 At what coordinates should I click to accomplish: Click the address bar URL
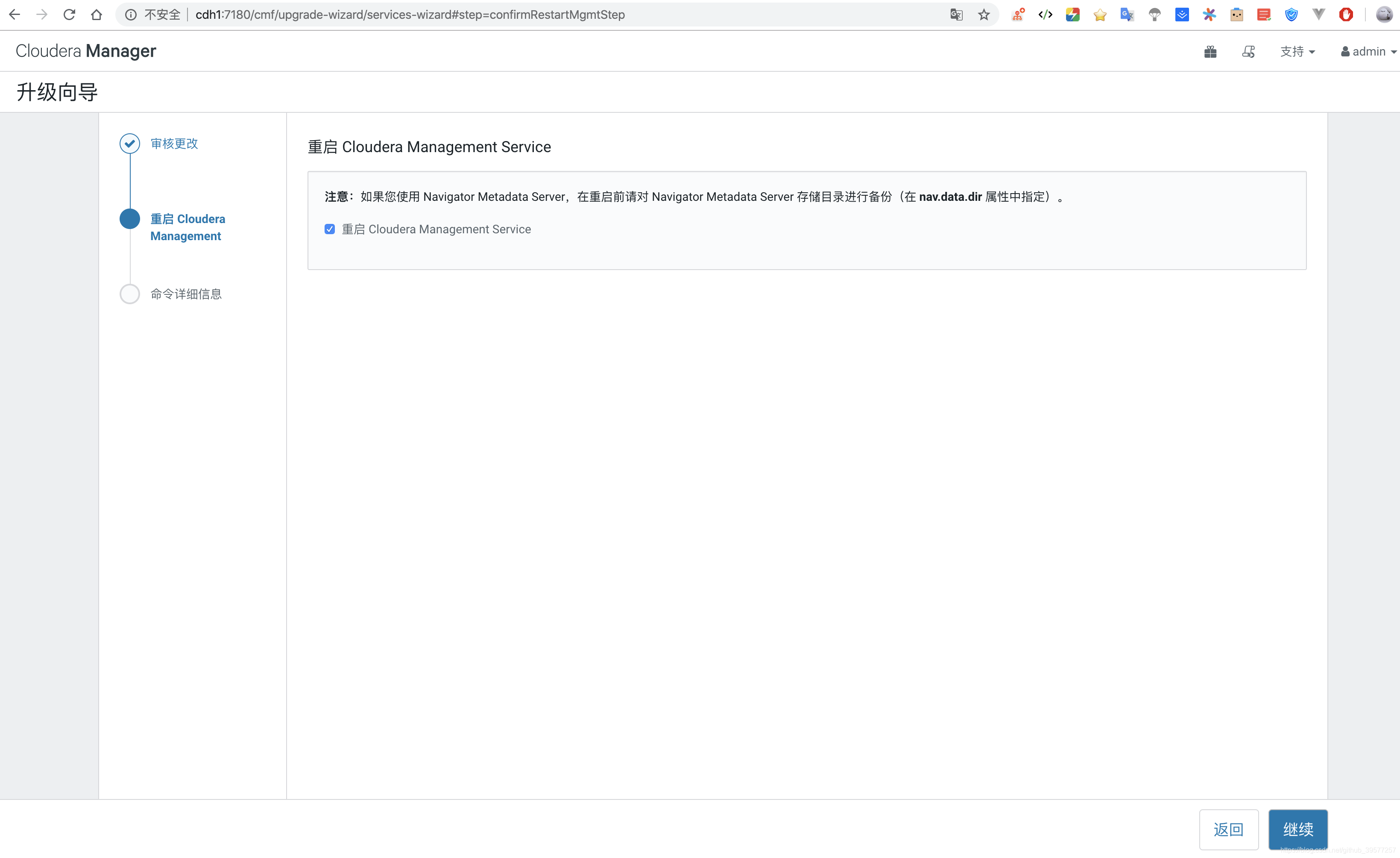(410, 15)
